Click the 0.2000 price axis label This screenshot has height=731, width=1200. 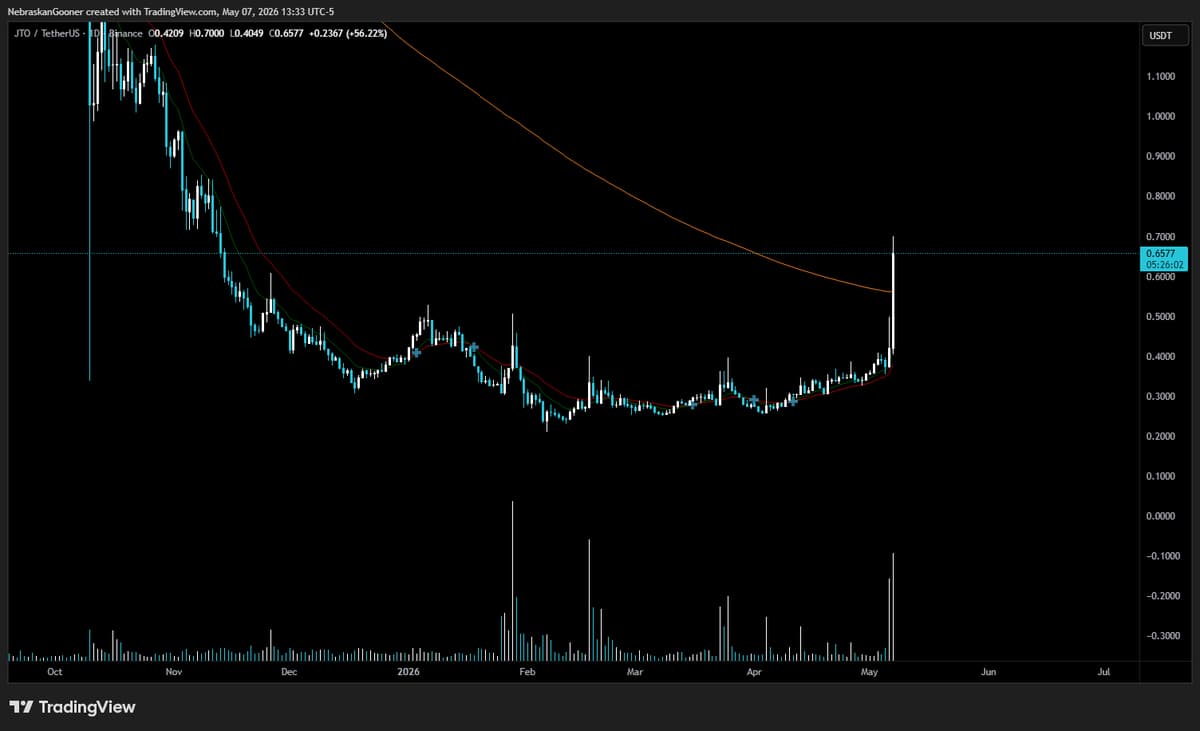(1161, 436)
